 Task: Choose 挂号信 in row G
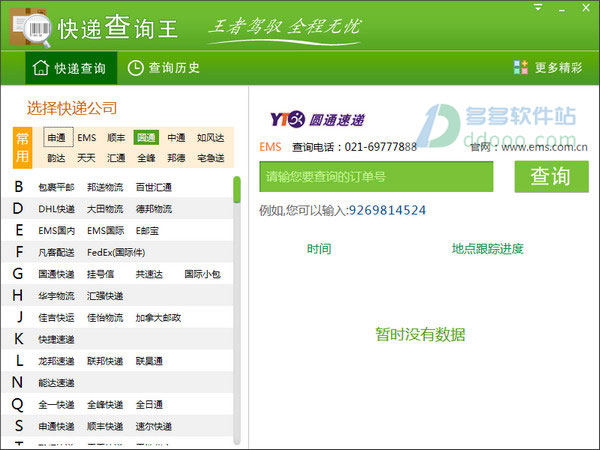(100, 274)
